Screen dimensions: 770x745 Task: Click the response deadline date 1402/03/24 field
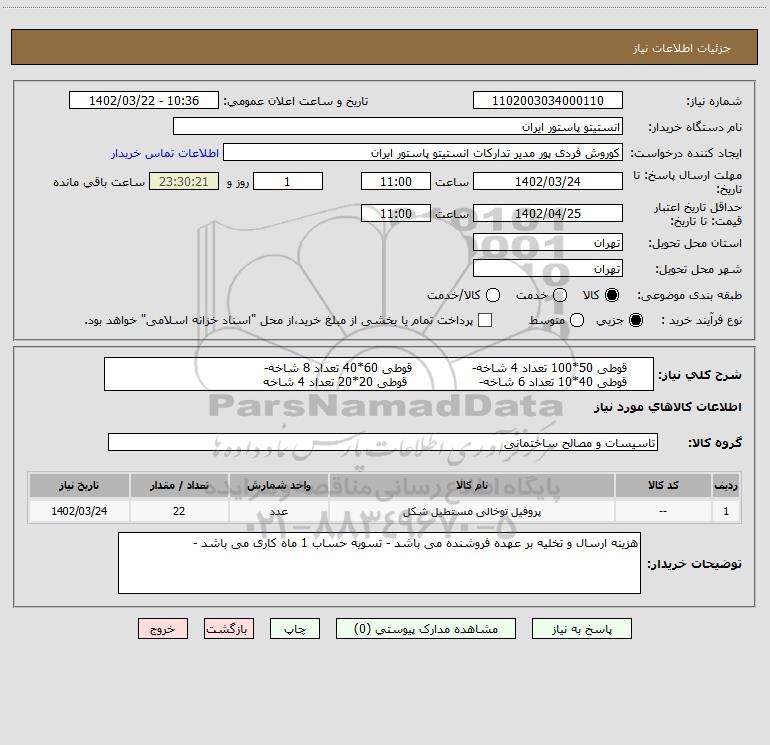548,181
